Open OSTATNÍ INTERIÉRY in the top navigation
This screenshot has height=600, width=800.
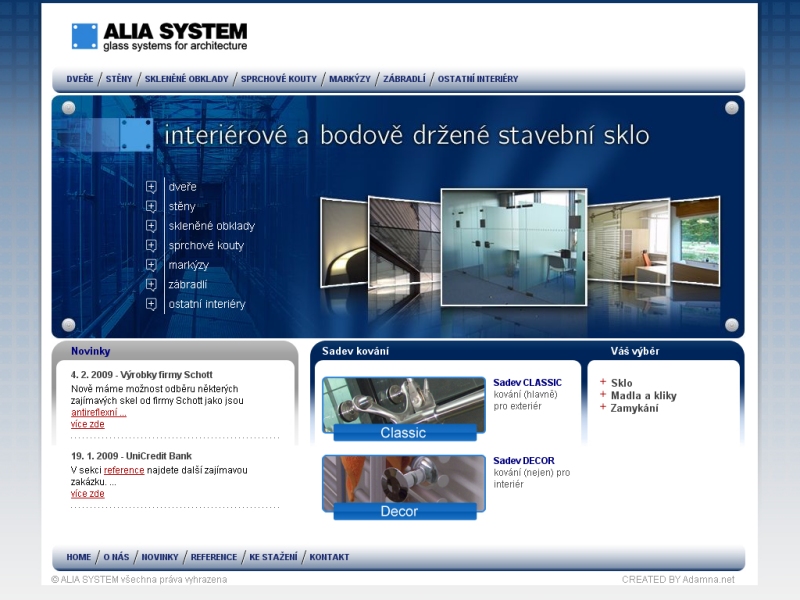coord(478,79)
